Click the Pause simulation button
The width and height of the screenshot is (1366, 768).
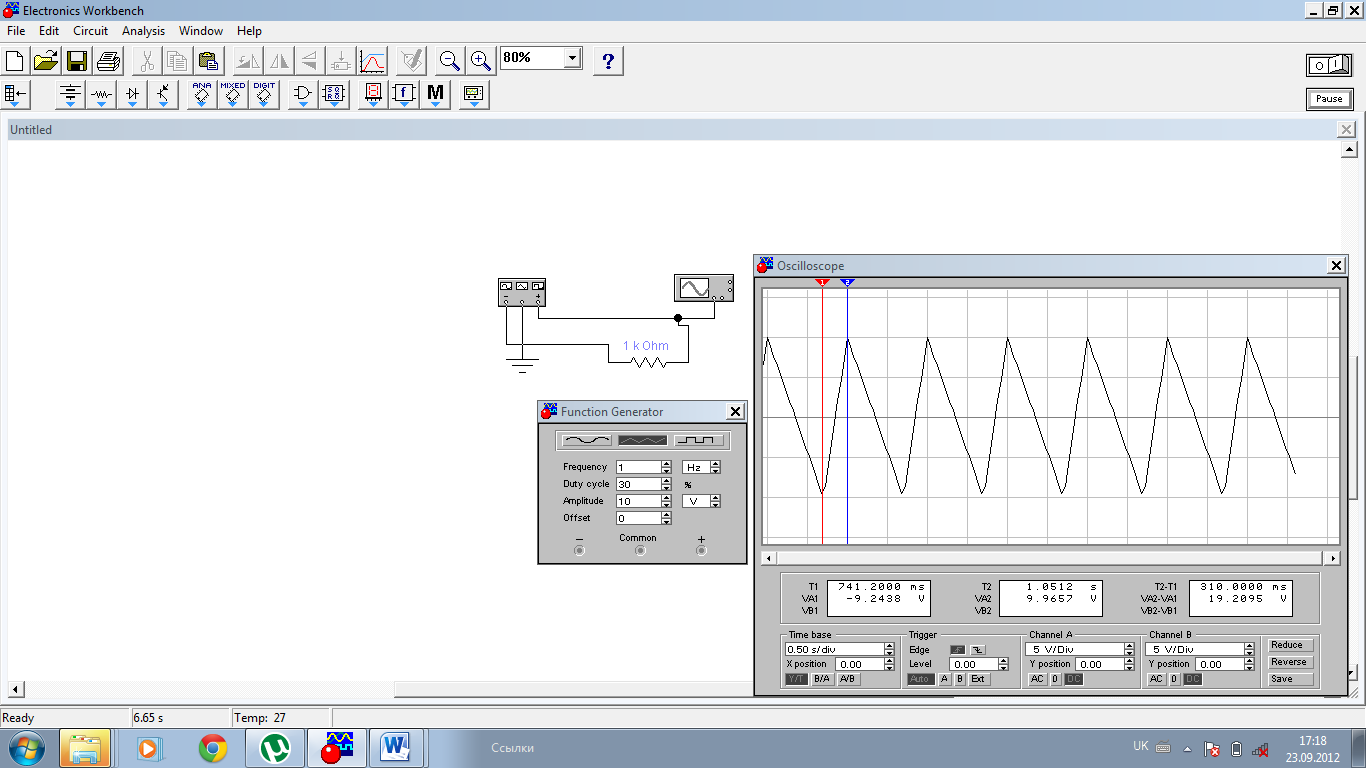tap(1329, 99)
